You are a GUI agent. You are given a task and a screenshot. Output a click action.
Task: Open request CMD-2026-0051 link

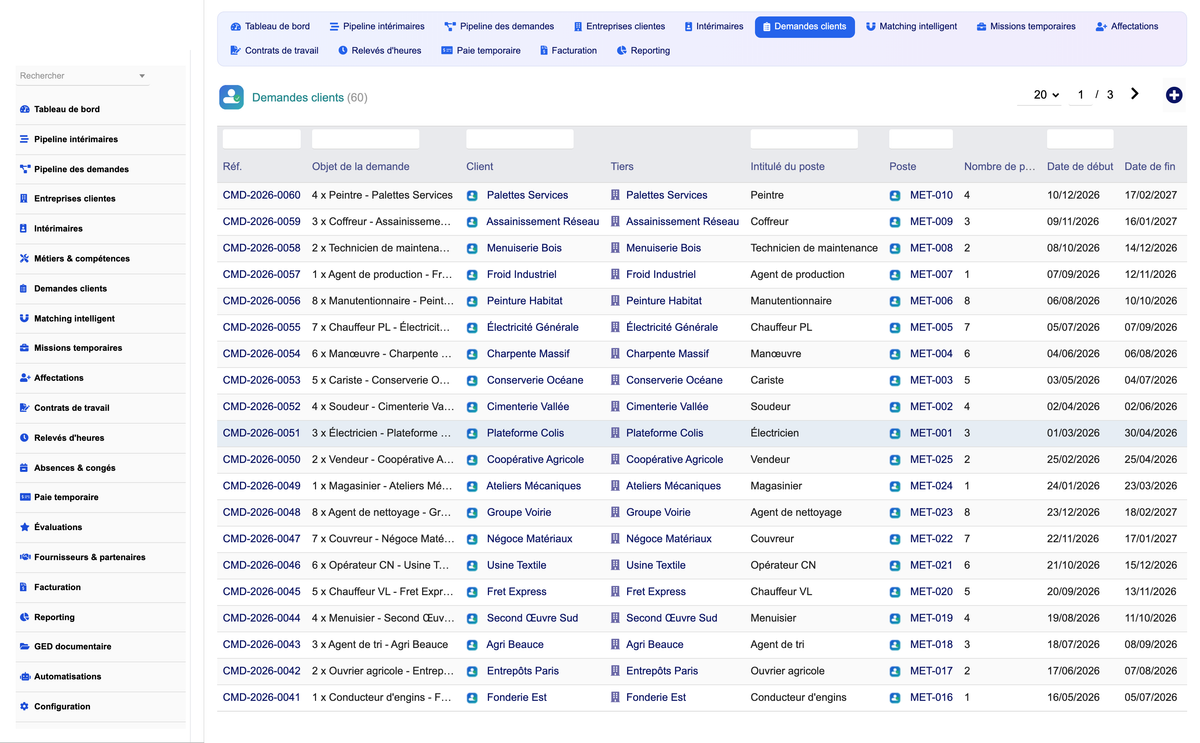[x=261, y=434]
